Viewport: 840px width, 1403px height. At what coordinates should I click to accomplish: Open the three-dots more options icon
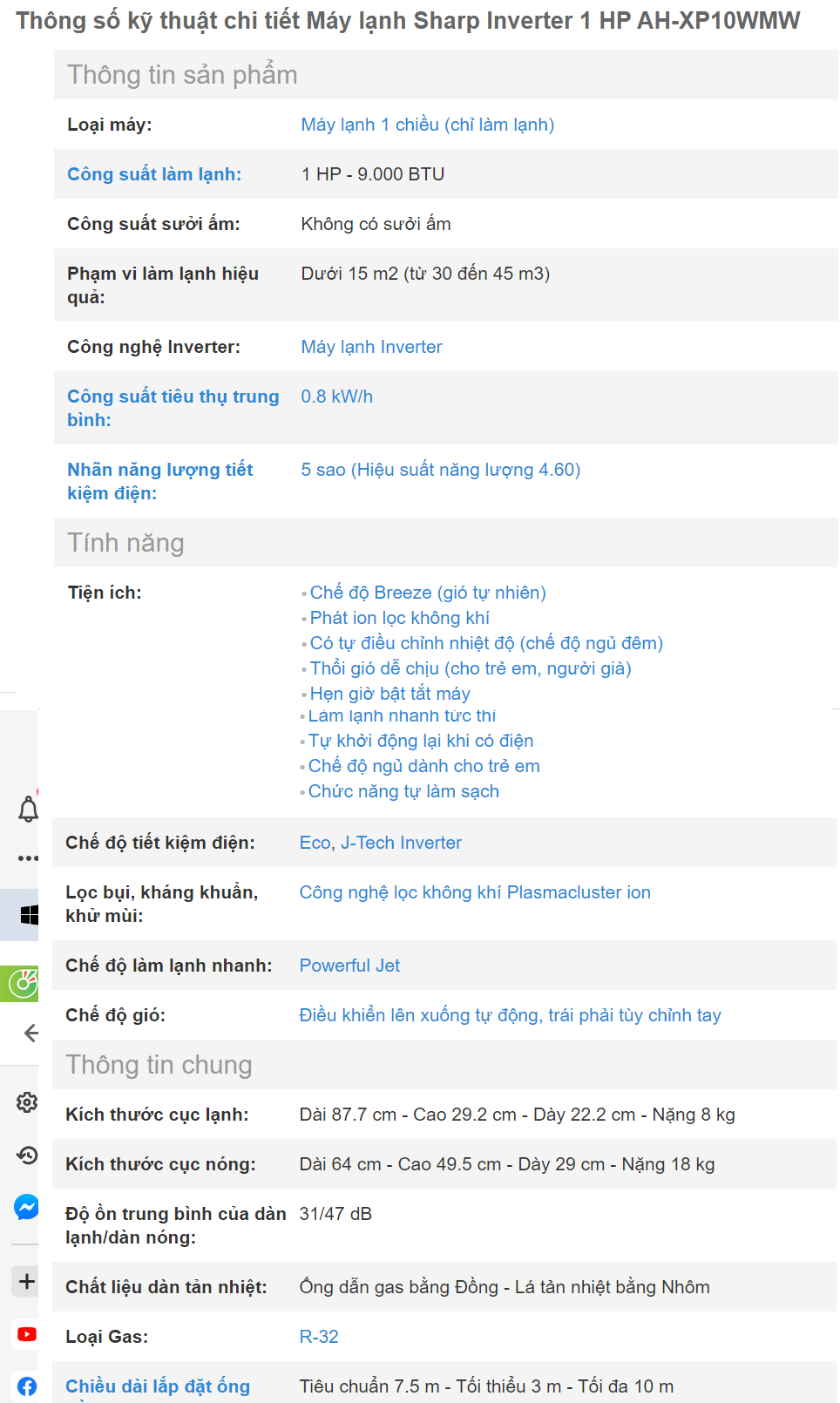[x=28, y=858]
